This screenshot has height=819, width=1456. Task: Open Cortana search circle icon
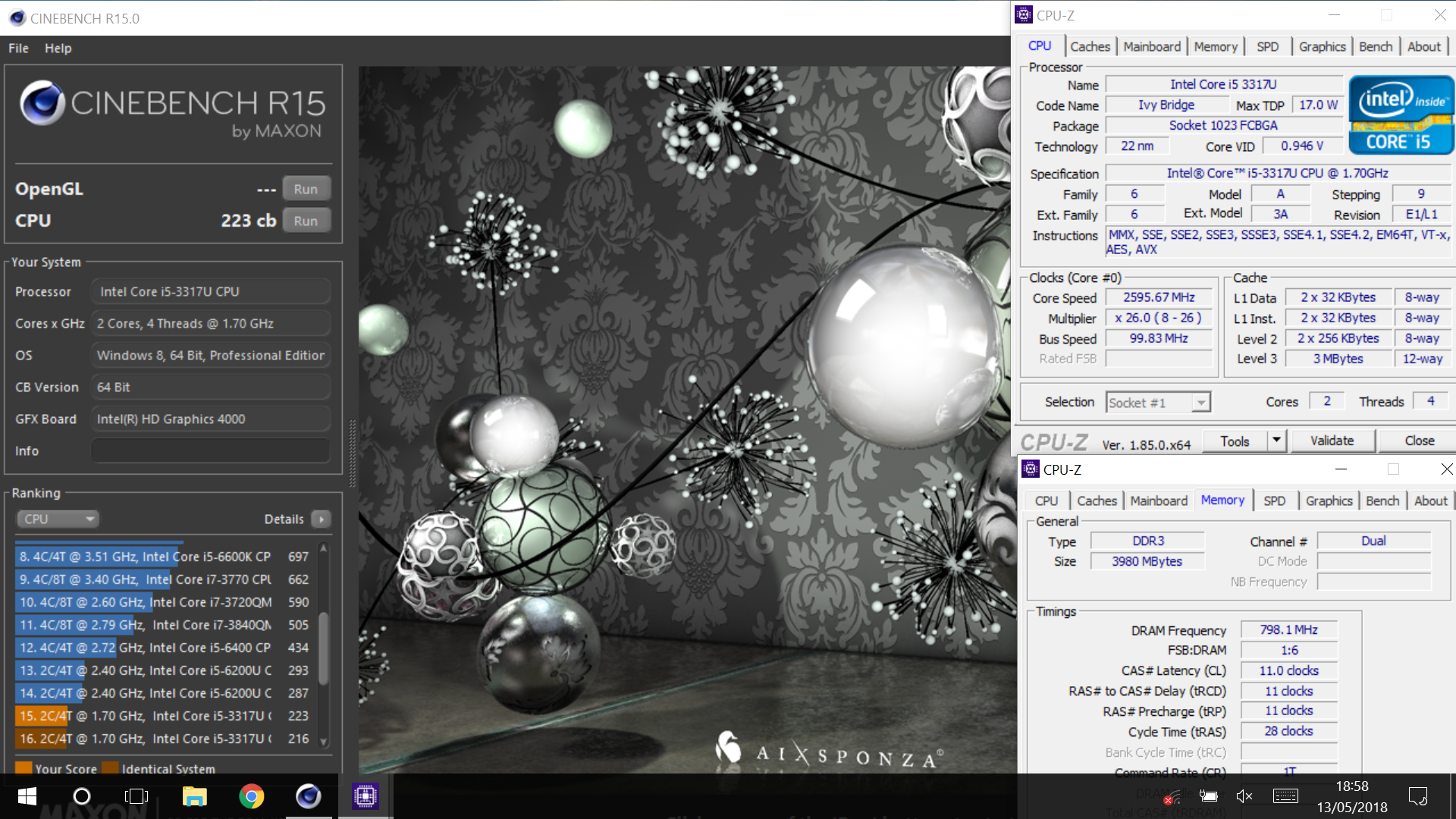82,796
